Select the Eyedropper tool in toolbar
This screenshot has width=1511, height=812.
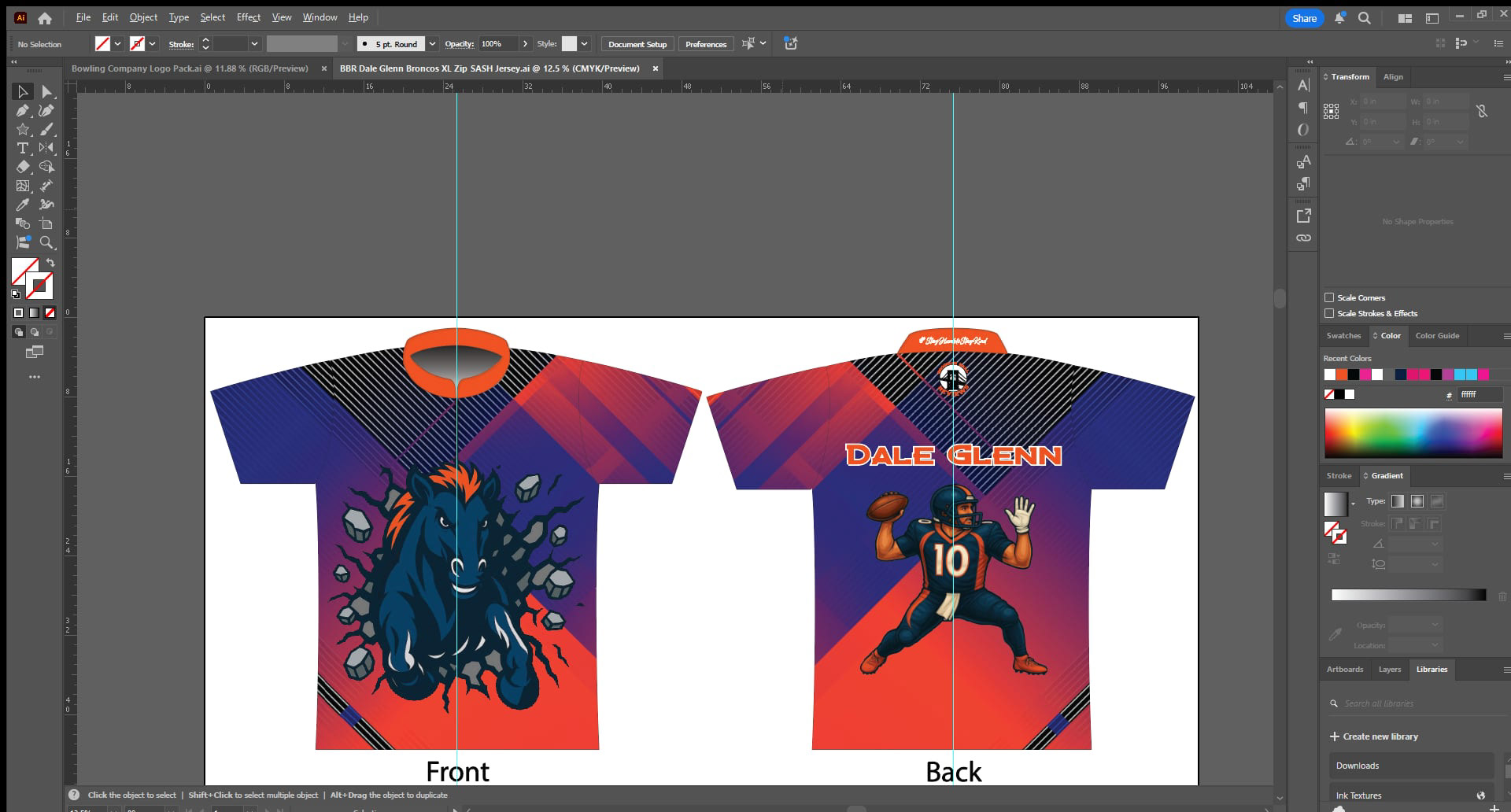coord(23,205)
